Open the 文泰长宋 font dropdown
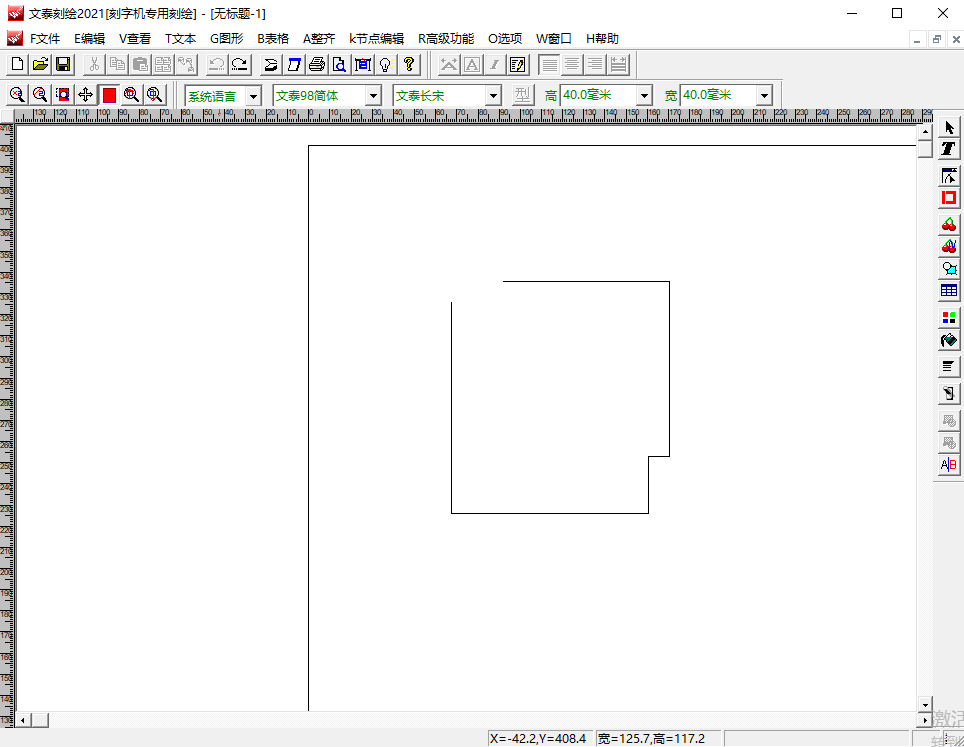Viewport: 964px width, 747px height. tap(493, 96)
